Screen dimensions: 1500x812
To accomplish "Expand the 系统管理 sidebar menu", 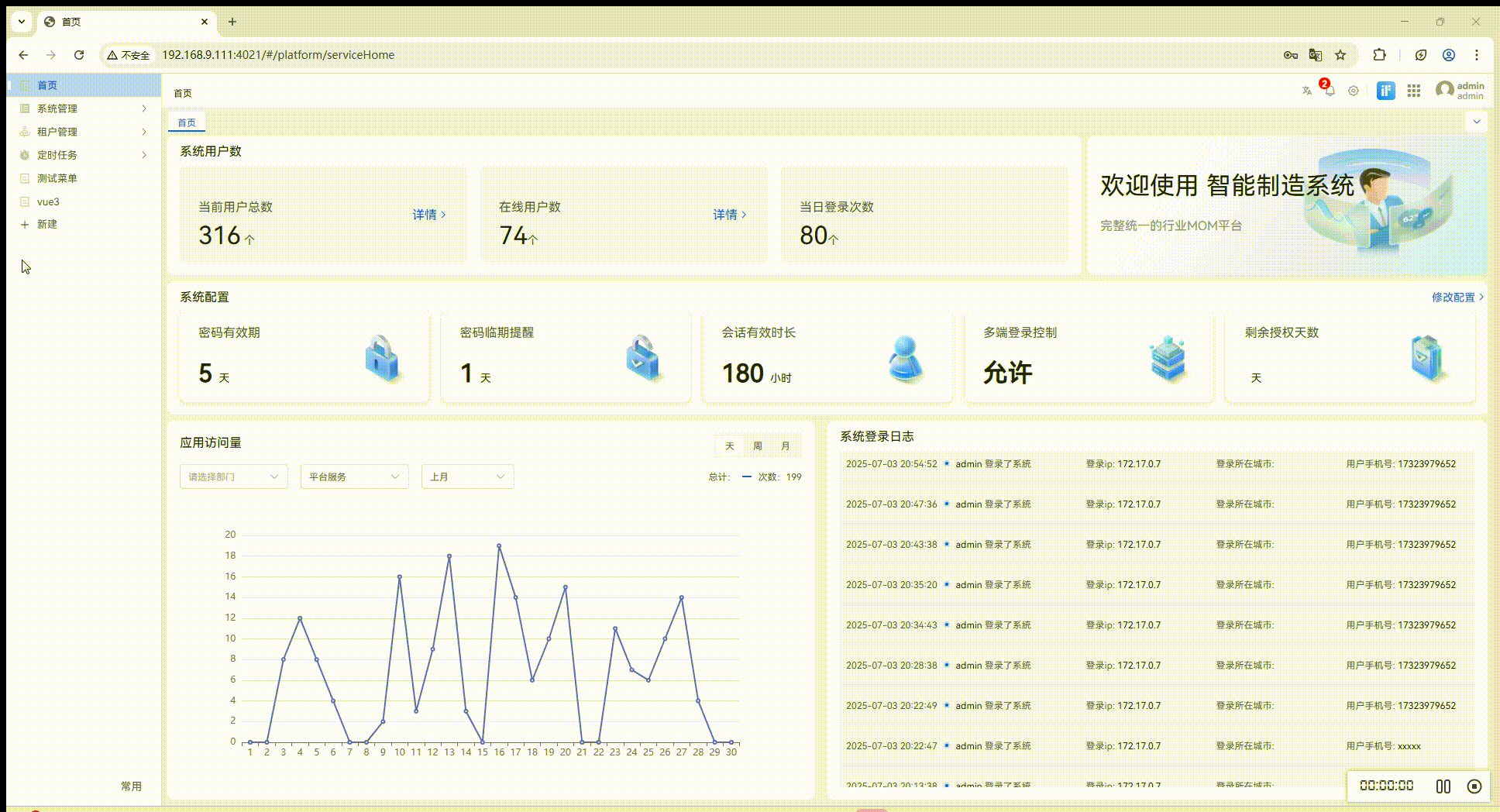I will coord(58,108).
